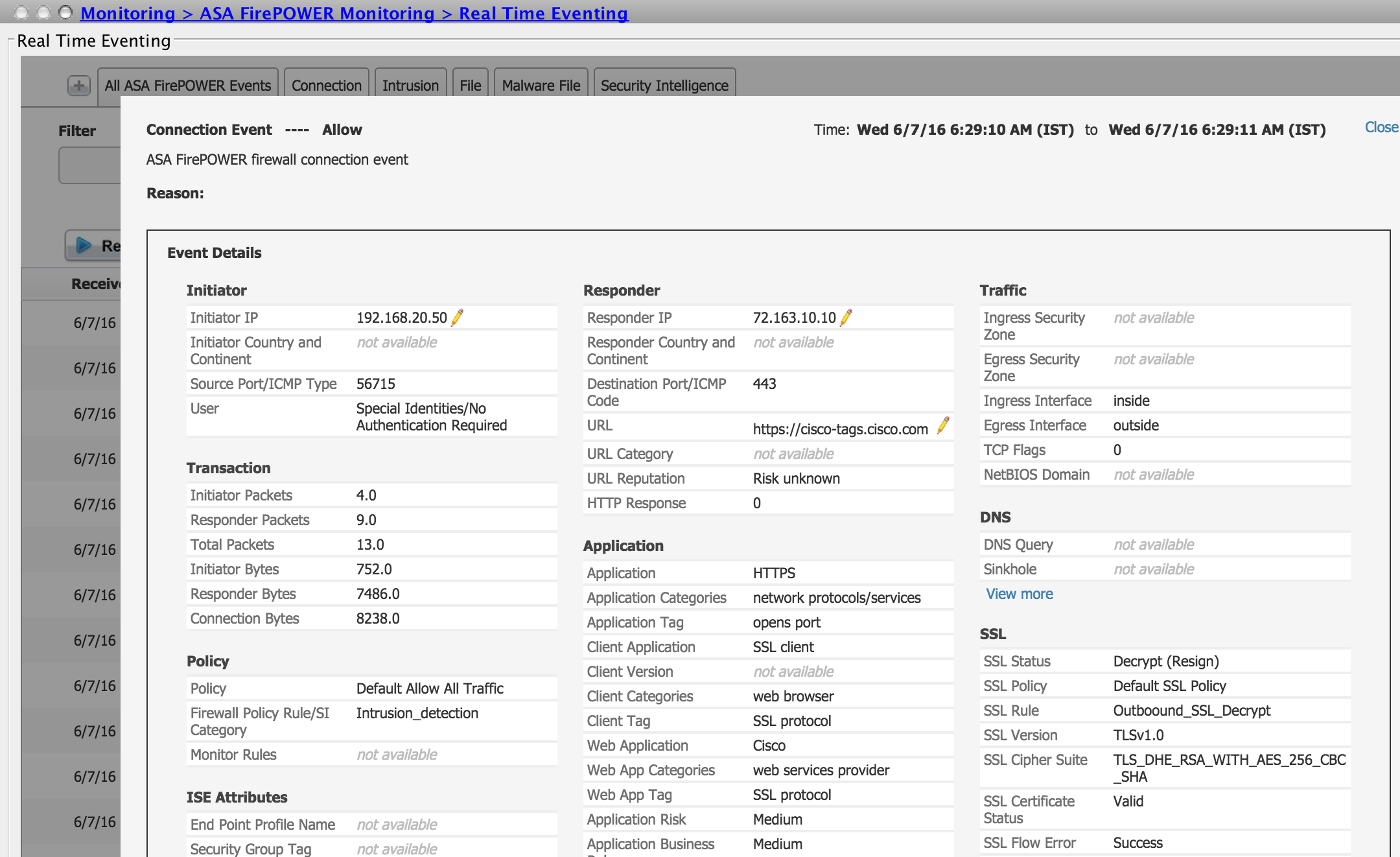1400x857 pixels.
Task: Click Client Application value SSL client
Action: click(x=784, y=647)
